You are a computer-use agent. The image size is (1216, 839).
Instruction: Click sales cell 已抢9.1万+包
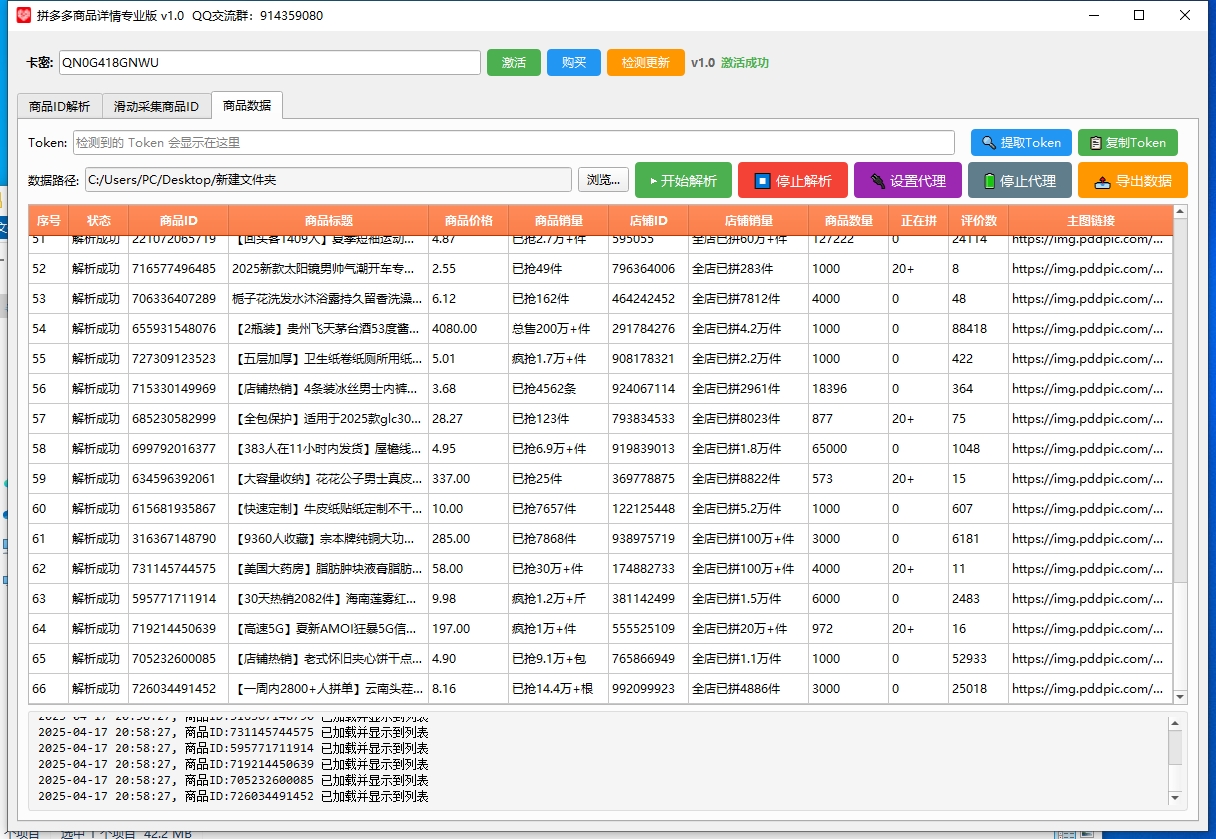(x=559, y=659)
